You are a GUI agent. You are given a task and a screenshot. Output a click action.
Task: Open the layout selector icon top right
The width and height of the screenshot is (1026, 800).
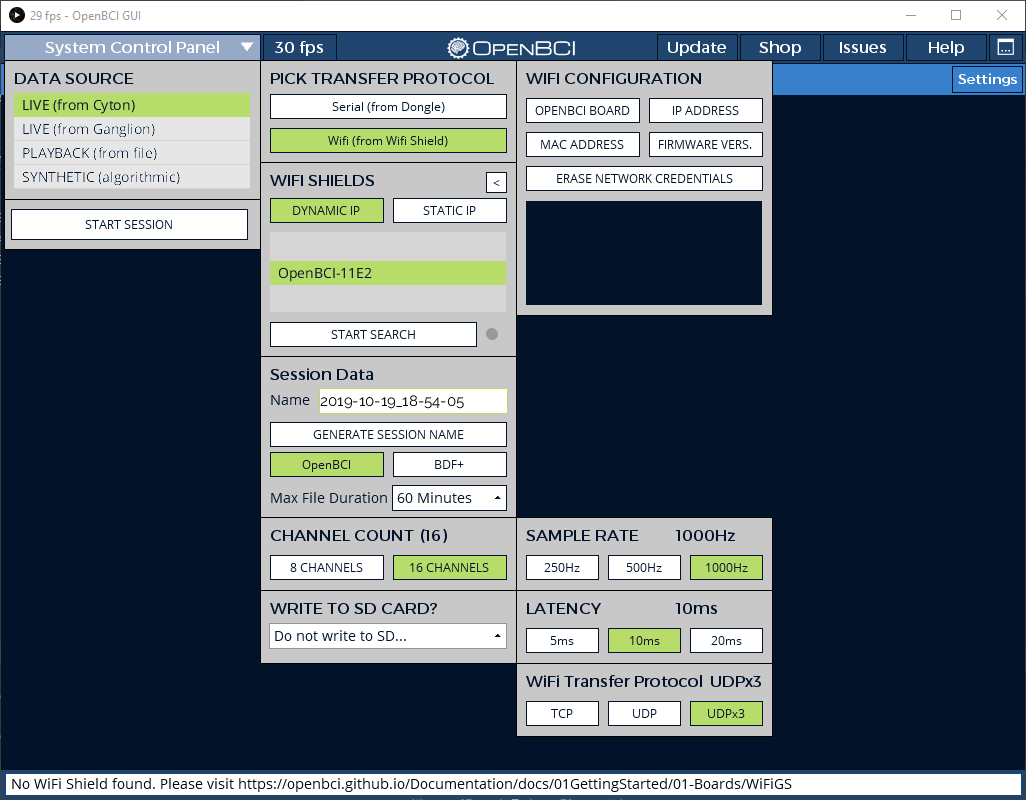1004,46
